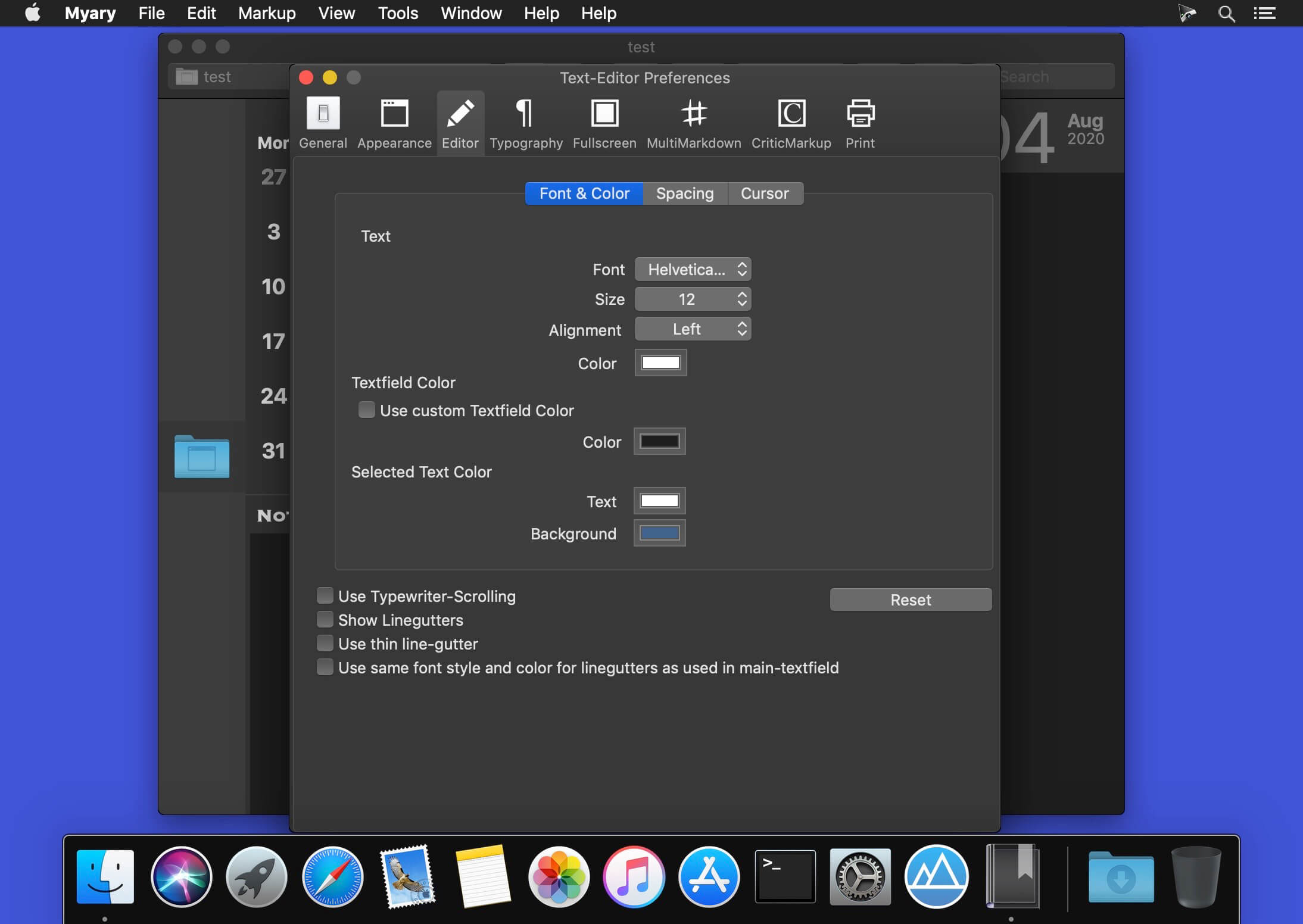Open the MultiMarkdown preferences pane
This screenshot has width=1303, height=924.
point(694,123)
